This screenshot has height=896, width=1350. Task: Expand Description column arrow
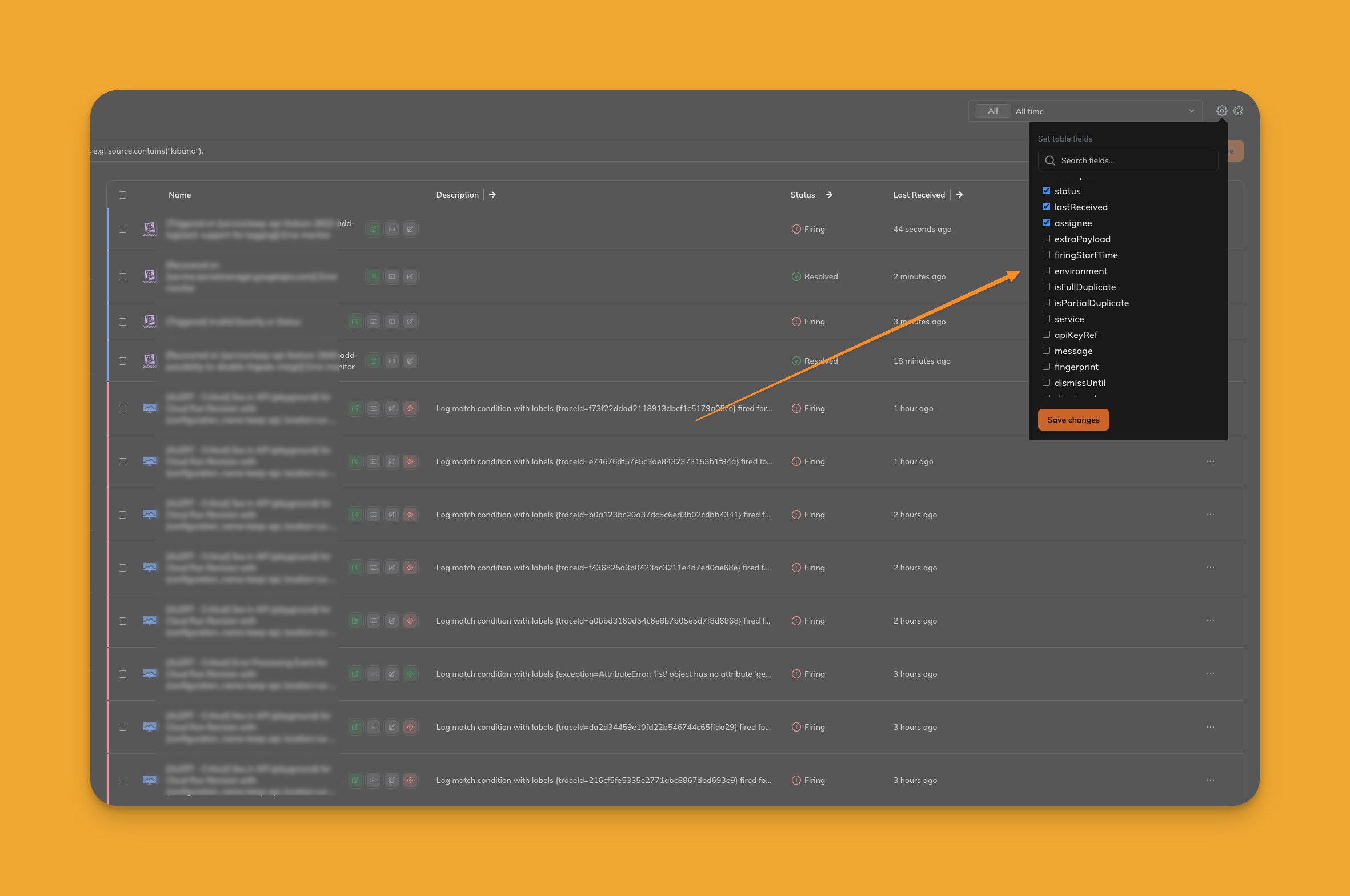(x=492, y=195)
